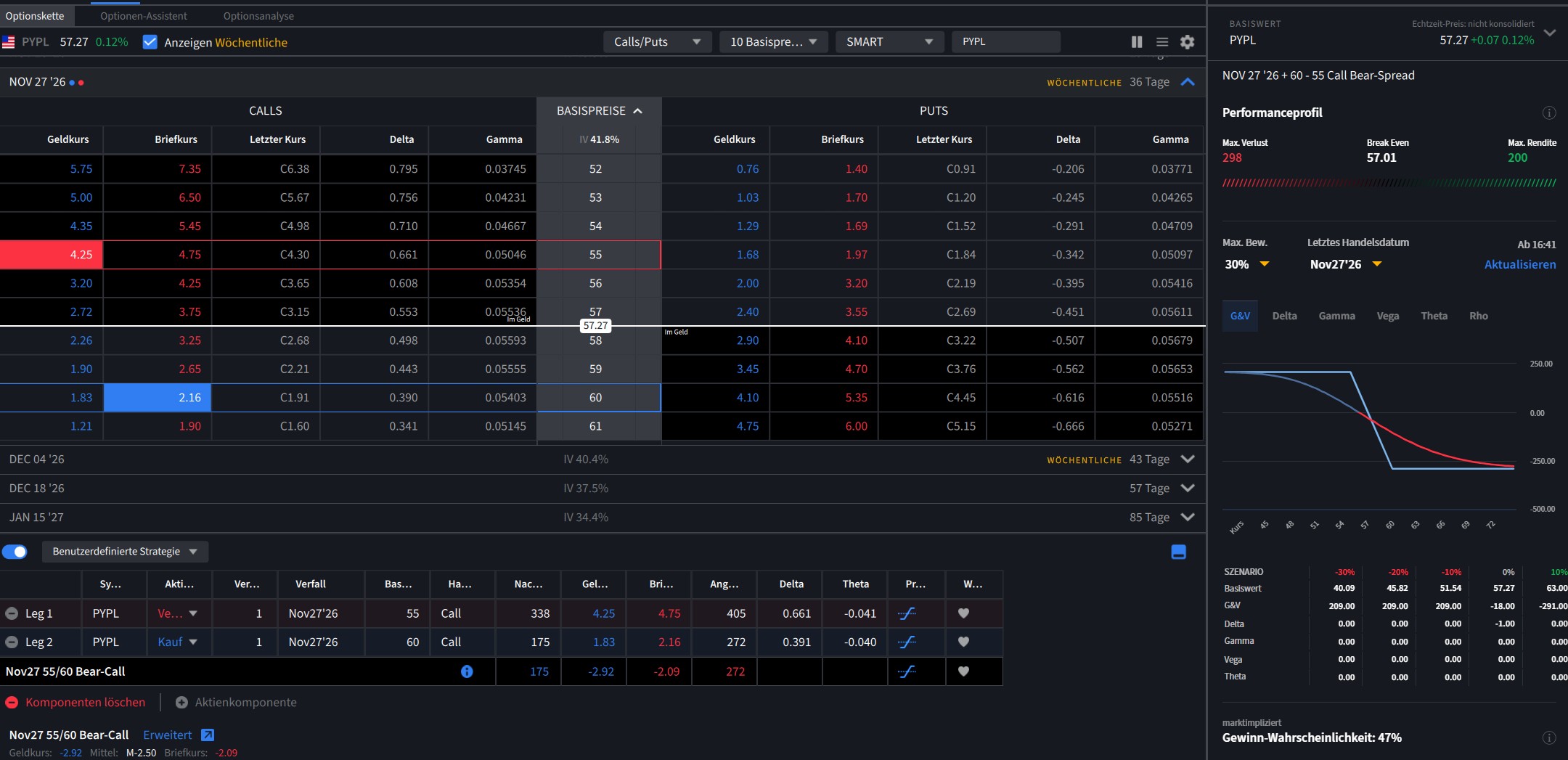Open the Max. Bew. 30% dropdown

pyautogui.click(x=1246, y=265)
